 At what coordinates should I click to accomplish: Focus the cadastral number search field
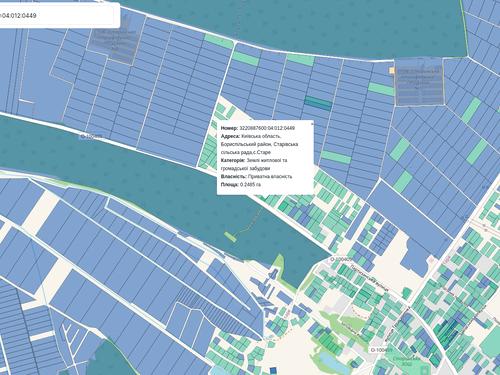58,15
